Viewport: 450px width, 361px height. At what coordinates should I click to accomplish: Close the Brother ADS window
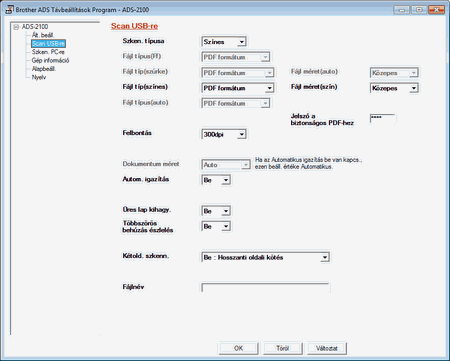(436, 10)
